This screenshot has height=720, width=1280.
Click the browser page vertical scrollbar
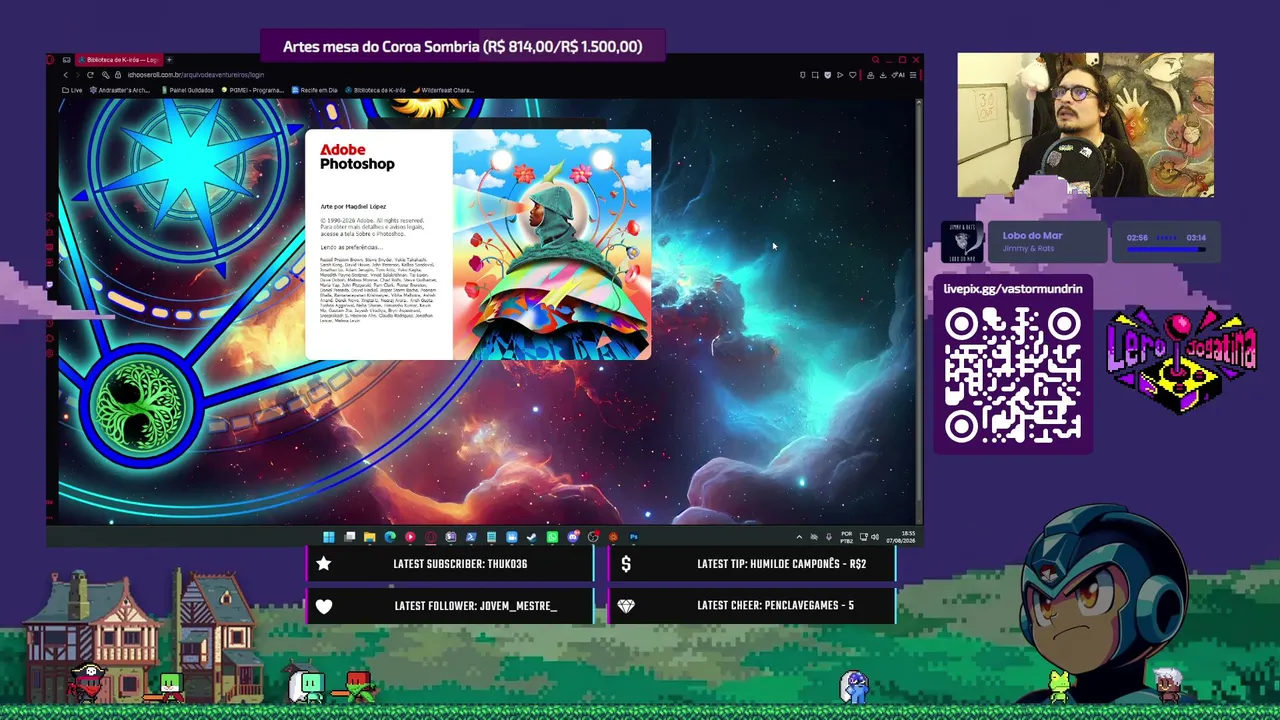[x=918, y=310]
